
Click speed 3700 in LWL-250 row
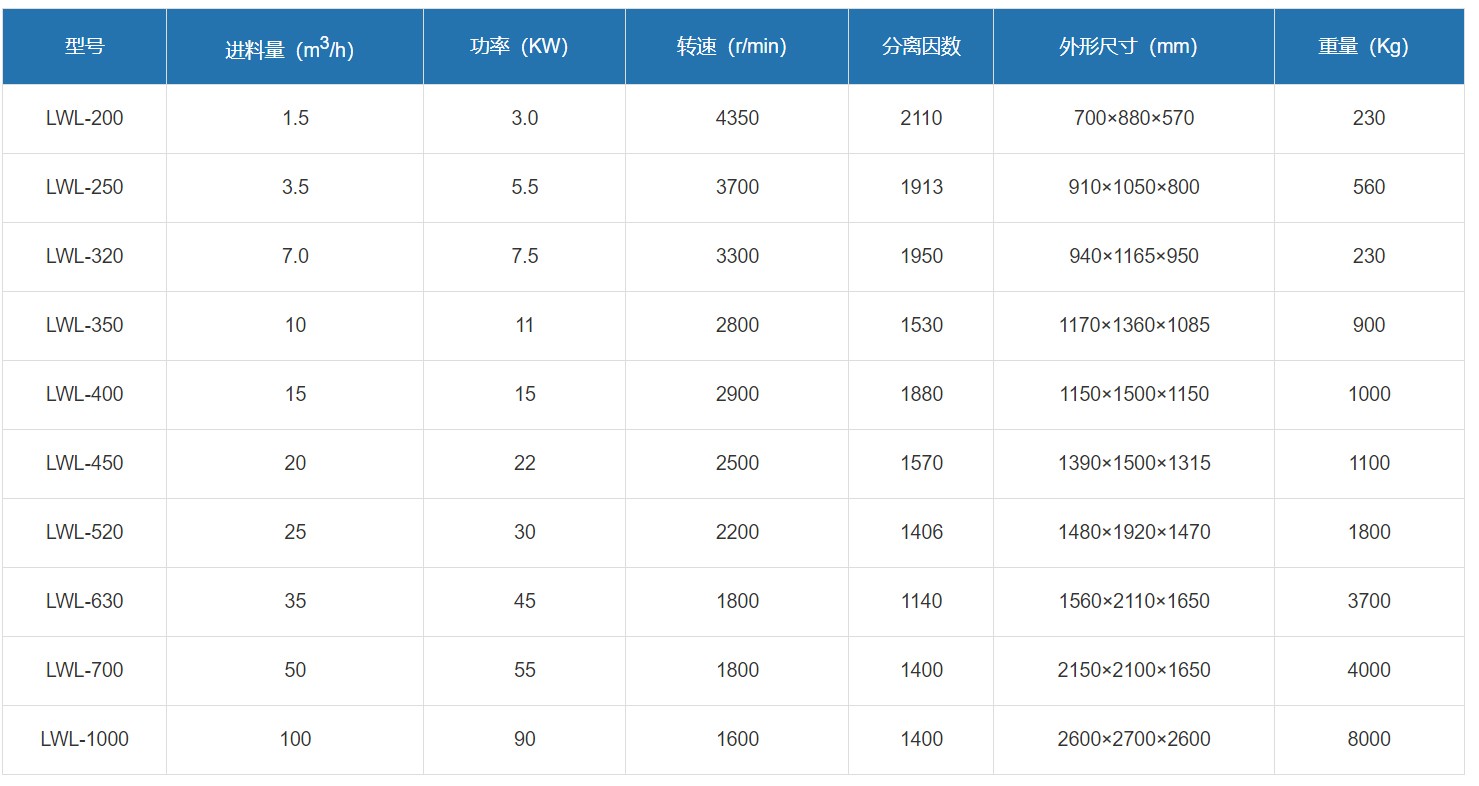click(x=737, y=187)
